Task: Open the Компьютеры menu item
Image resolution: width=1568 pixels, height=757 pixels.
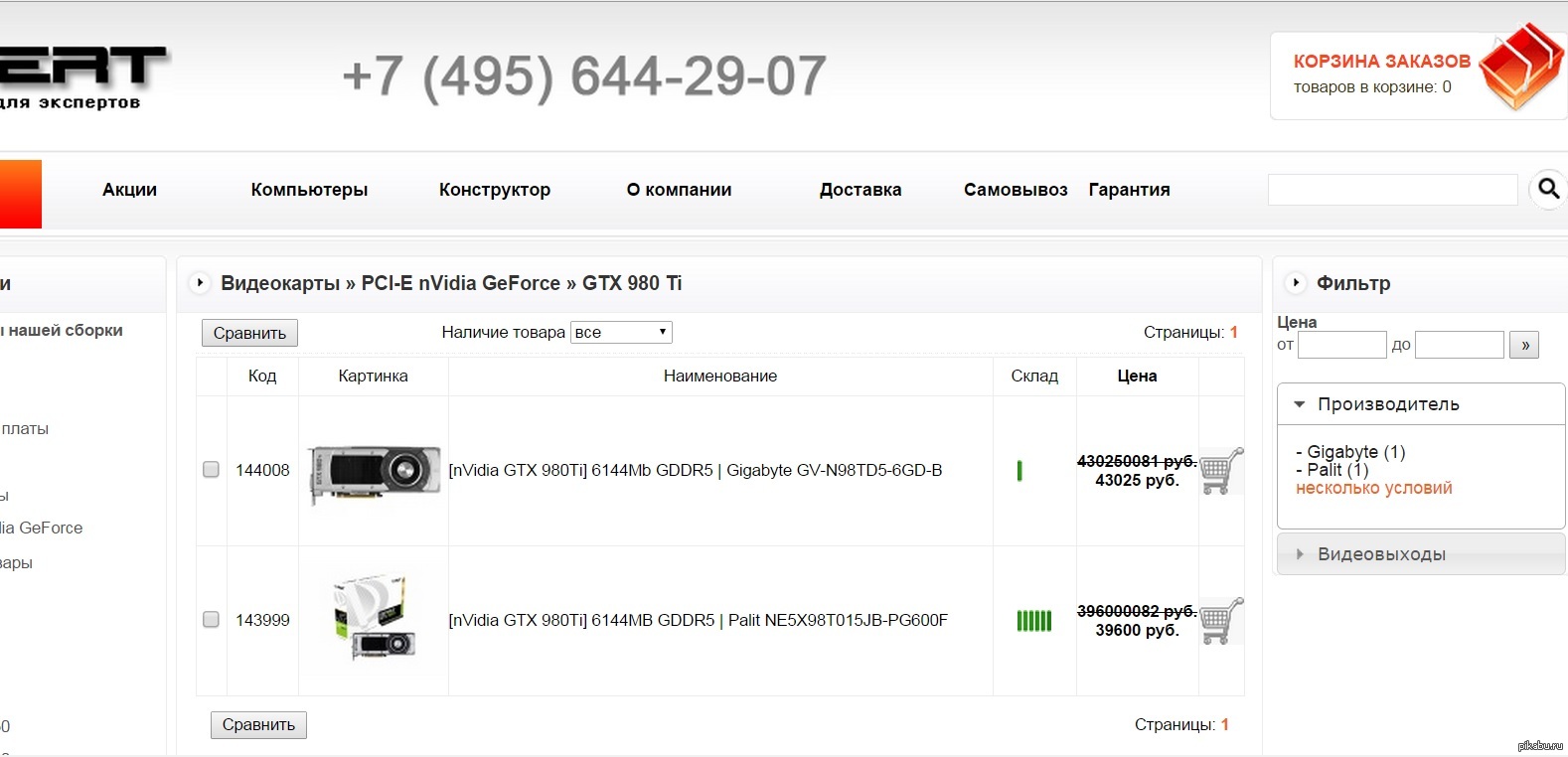Action: (x=309, y=190)
